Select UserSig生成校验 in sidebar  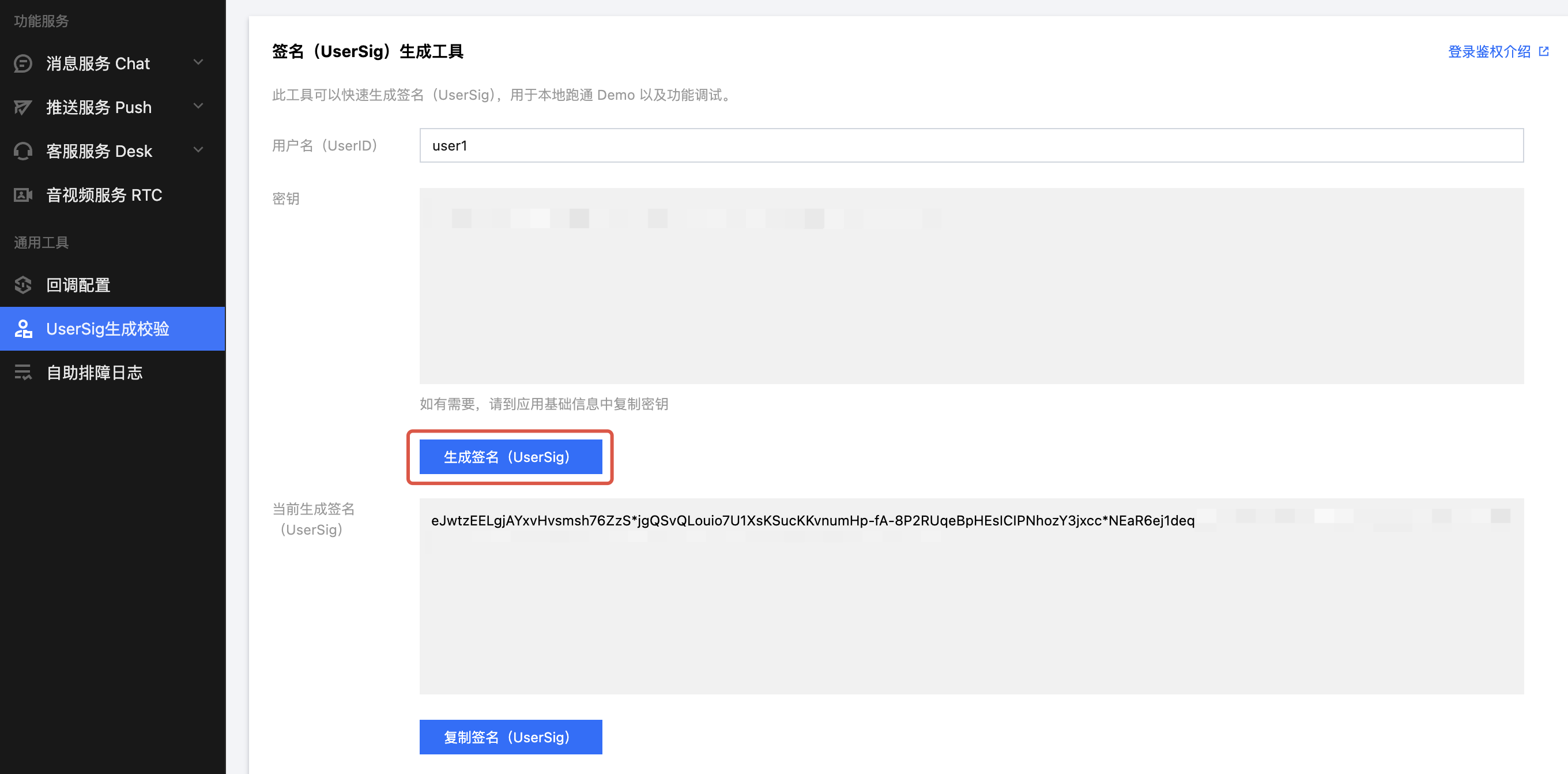(x=108, y=329)
